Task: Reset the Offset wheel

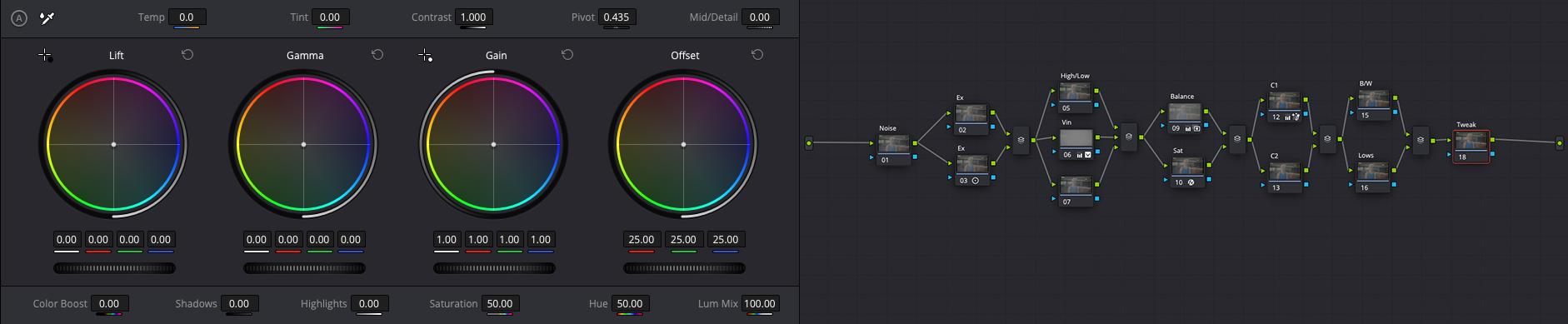Action: pos(757,54)
